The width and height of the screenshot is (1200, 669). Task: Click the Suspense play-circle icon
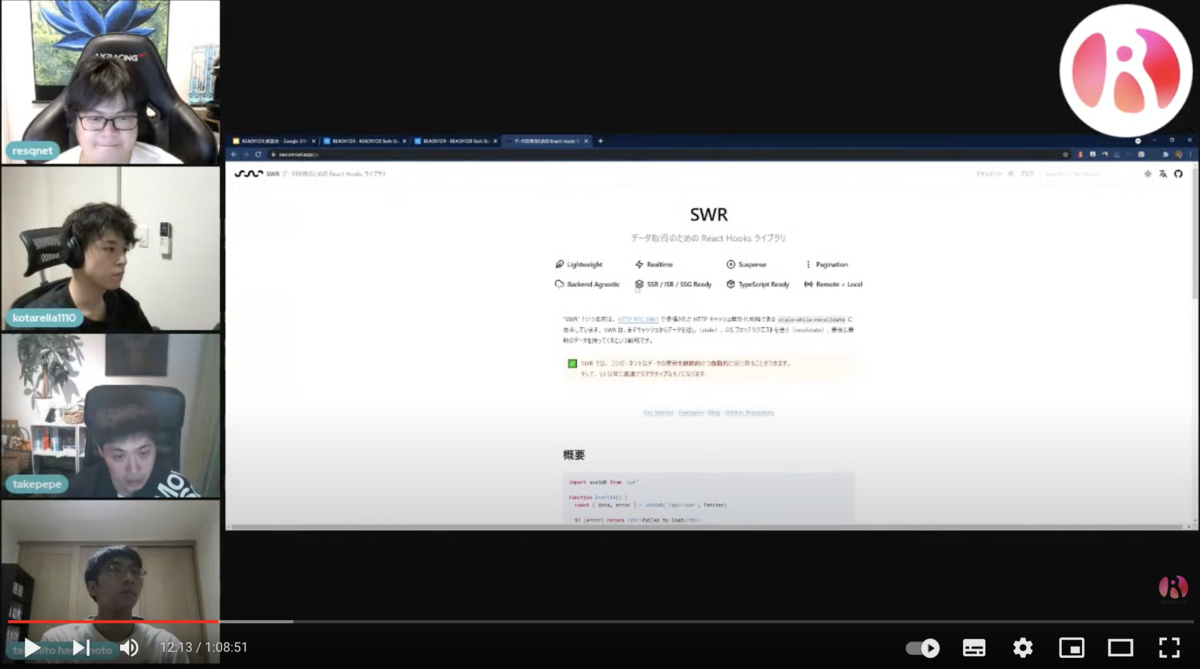click(731, 265)
